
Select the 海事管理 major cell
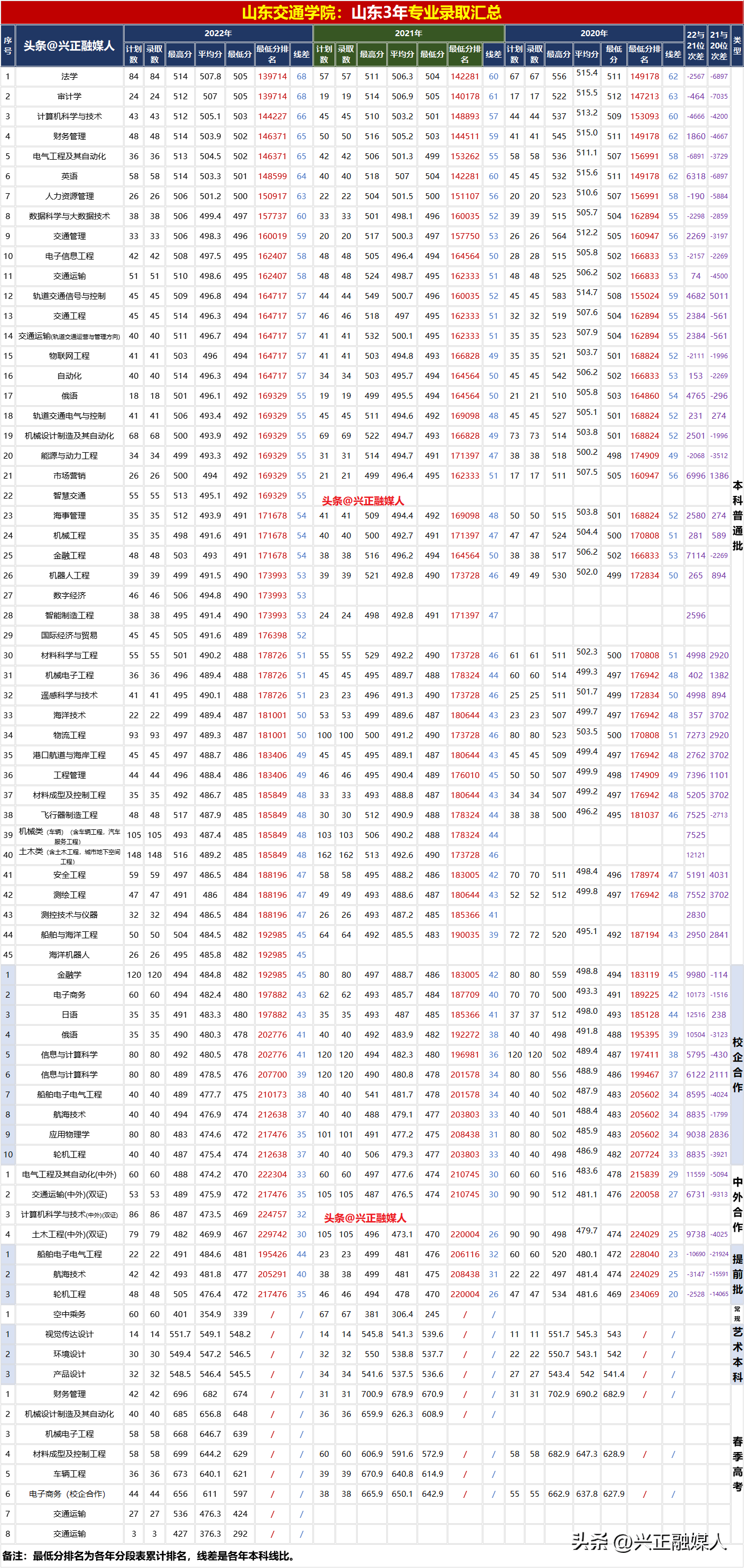pos(70,516)
